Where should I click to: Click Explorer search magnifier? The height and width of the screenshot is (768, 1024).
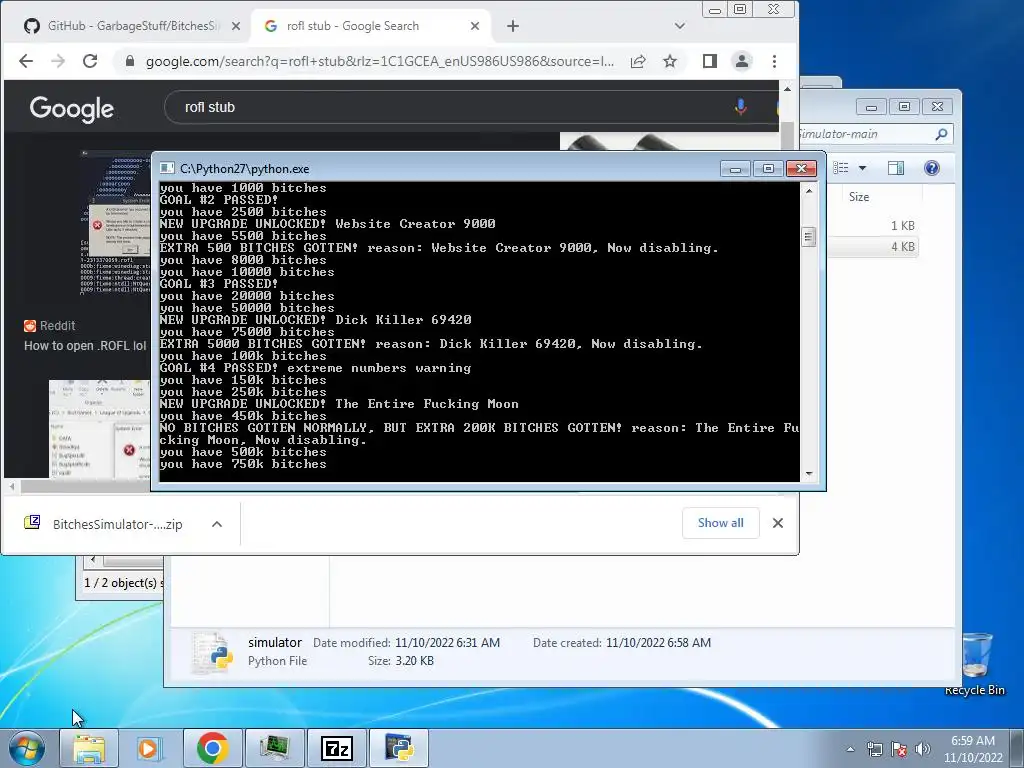tap(941, 134)
